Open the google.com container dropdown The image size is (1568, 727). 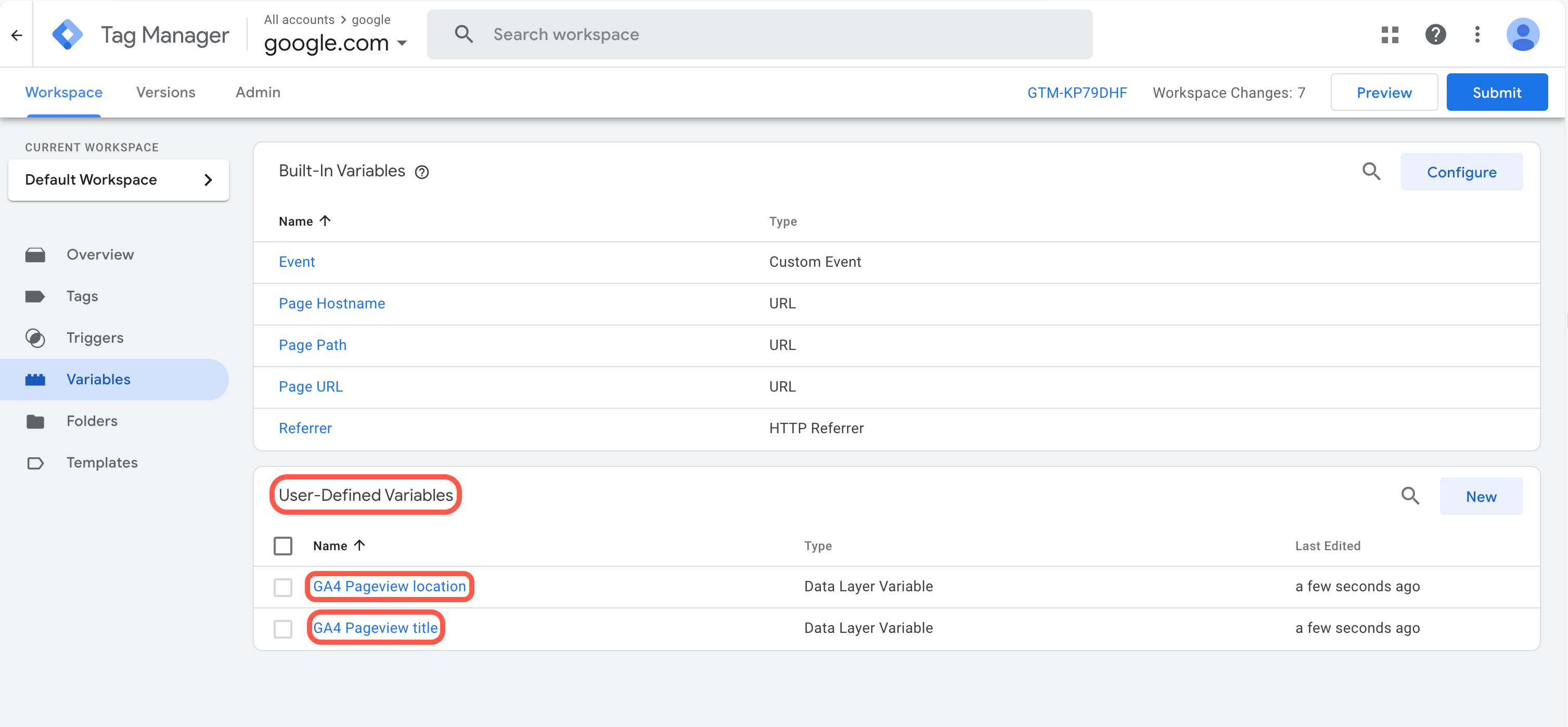(x=336, y=43)
